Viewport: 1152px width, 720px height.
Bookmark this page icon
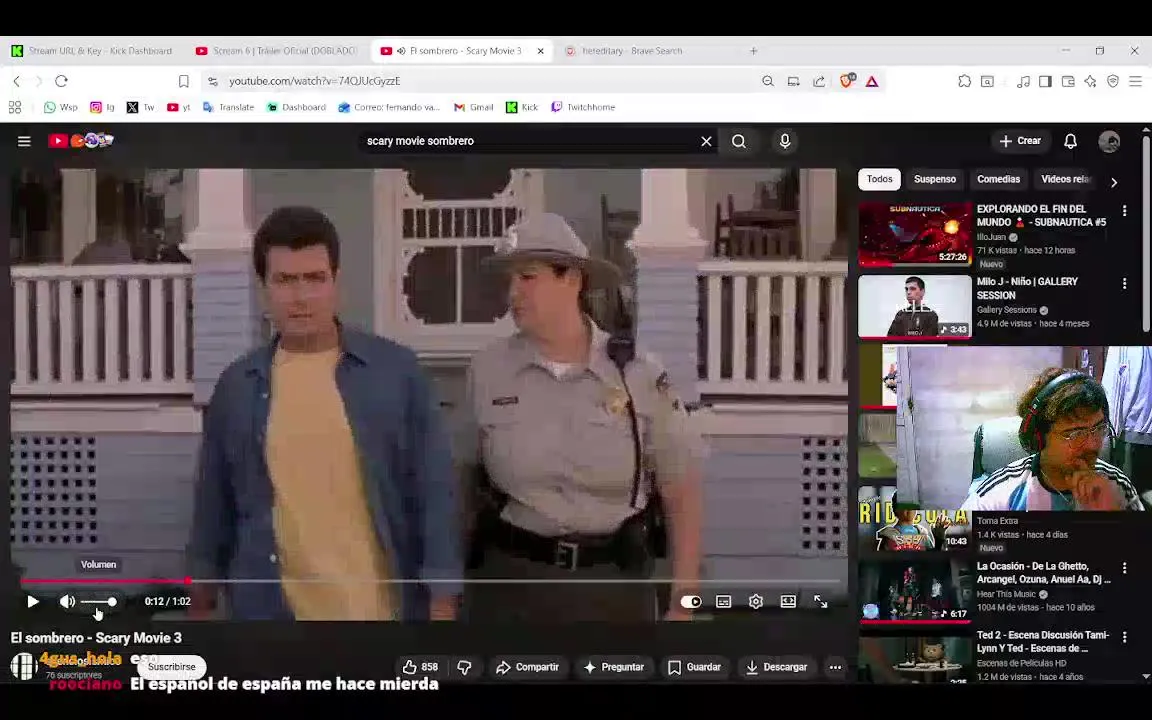[x=184, y=82]
